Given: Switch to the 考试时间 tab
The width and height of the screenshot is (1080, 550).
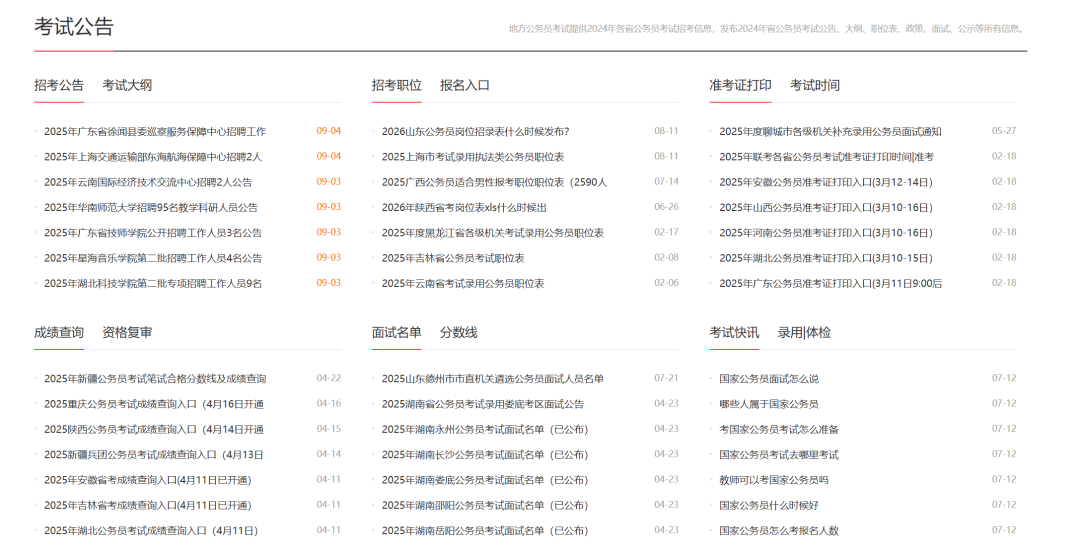Looking at the screenshot, I should [815, 86].
